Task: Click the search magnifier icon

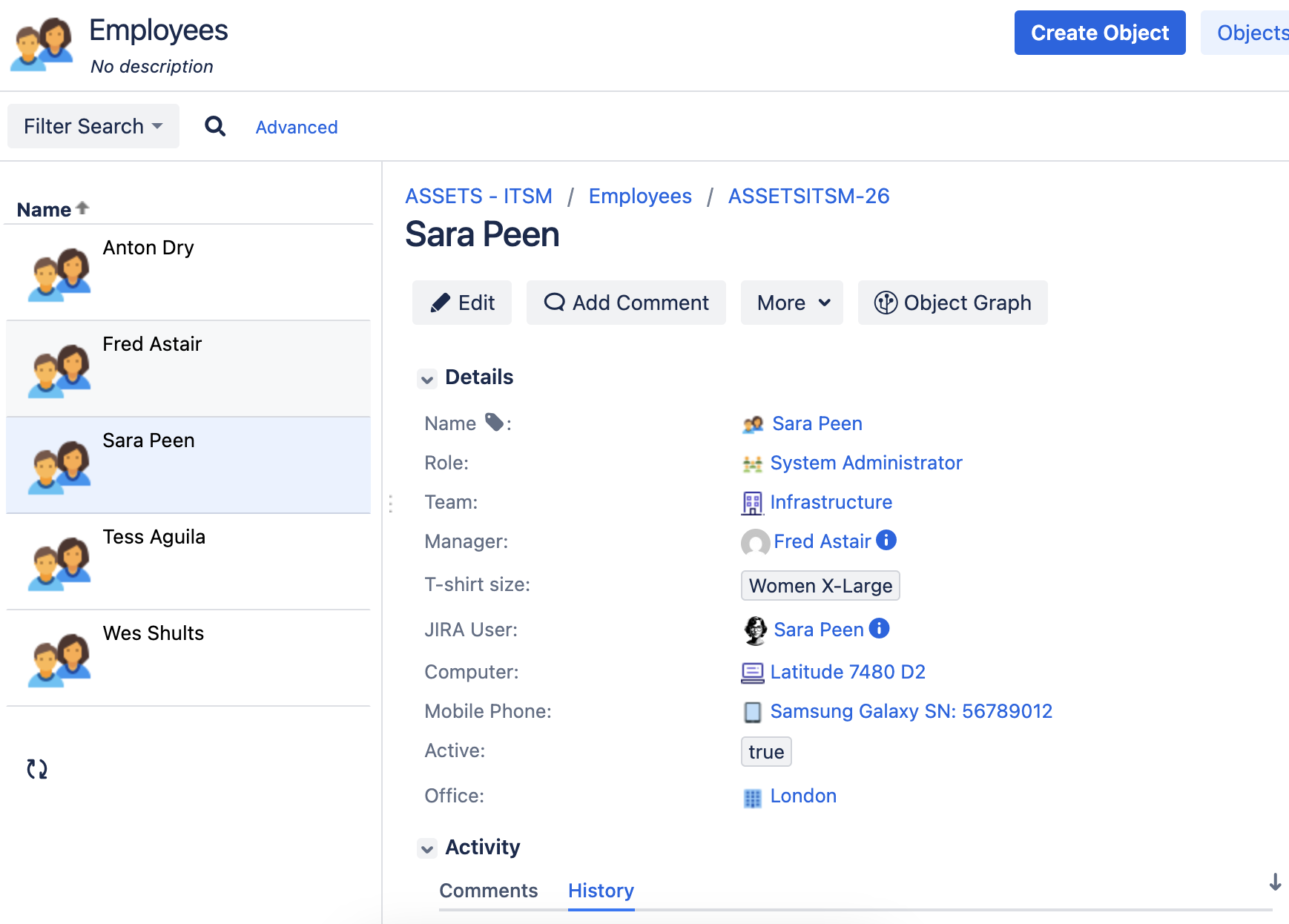Action: [x=215, y=126]
